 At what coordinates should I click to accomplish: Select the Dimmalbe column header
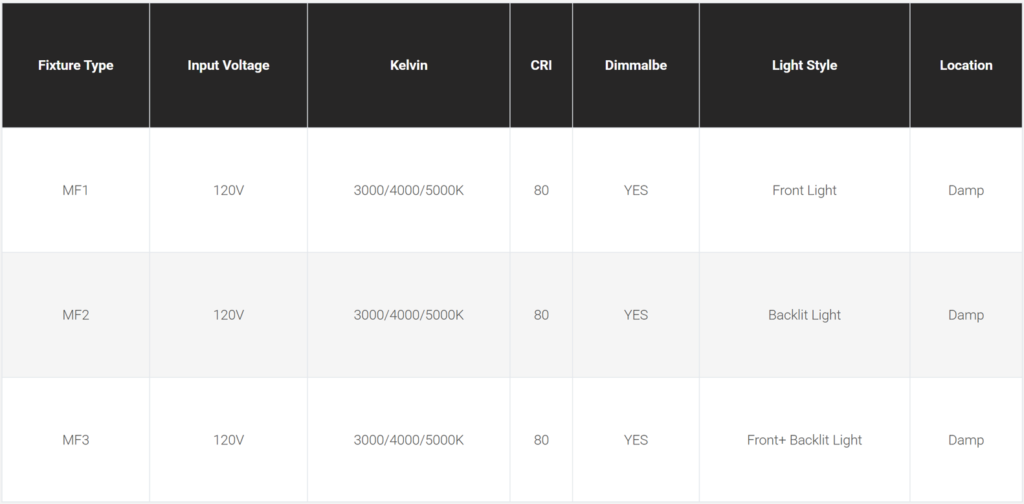point(636,65)
